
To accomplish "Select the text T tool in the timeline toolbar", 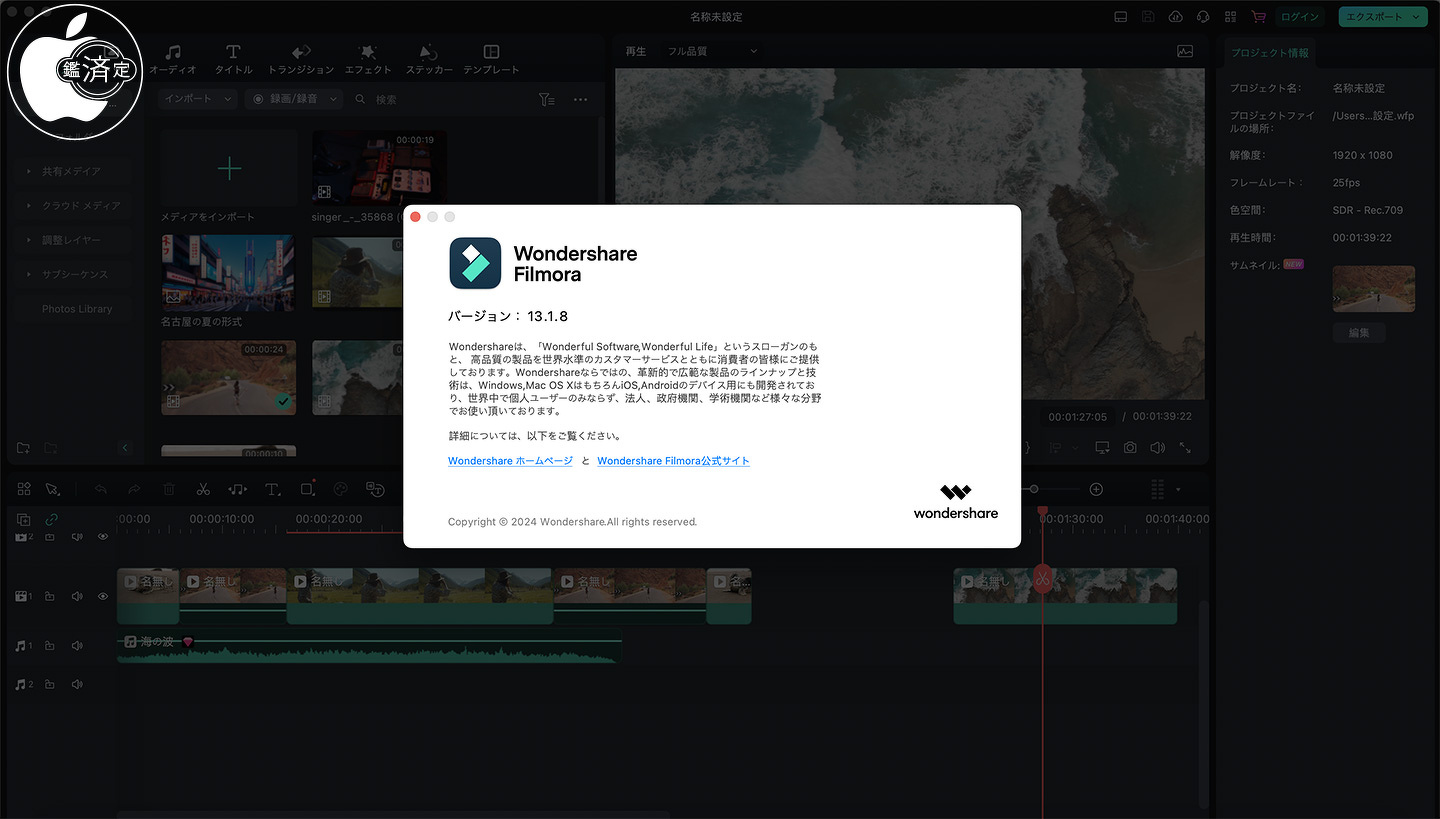I will coord(272,489).
